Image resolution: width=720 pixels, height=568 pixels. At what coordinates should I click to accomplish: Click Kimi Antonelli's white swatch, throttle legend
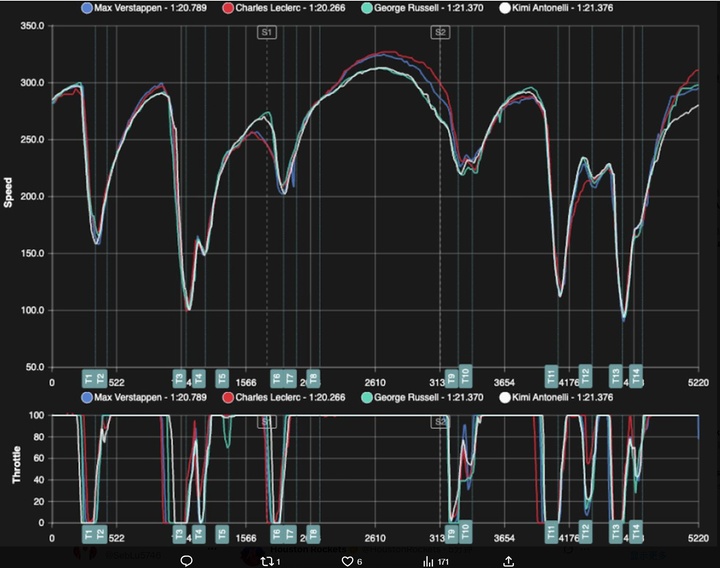pyautogui.click(x=505, y=398)
